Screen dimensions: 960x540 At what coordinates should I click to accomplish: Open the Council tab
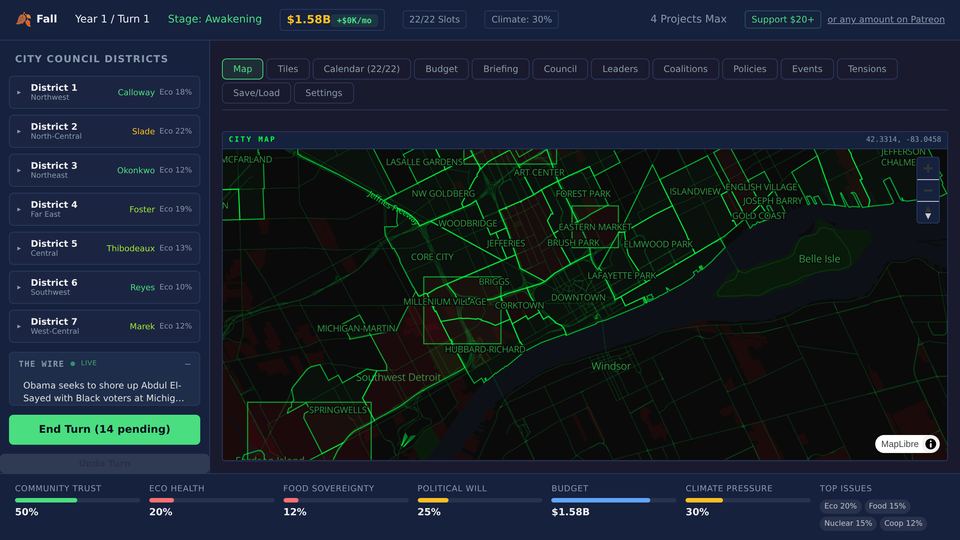560,69
